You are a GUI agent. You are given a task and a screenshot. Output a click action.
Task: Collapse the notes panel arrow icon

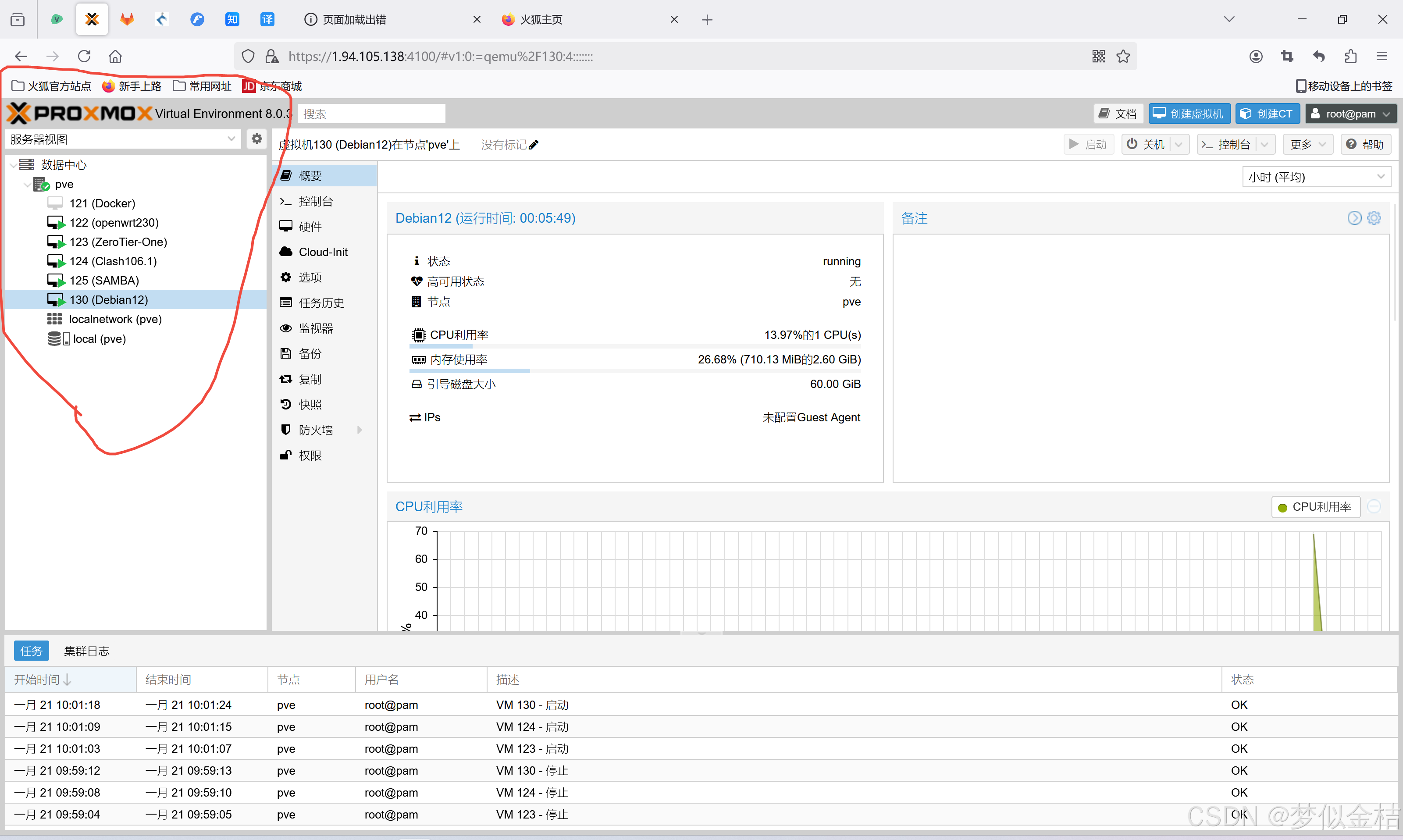pyautogui.click(x=1354, y=218)
